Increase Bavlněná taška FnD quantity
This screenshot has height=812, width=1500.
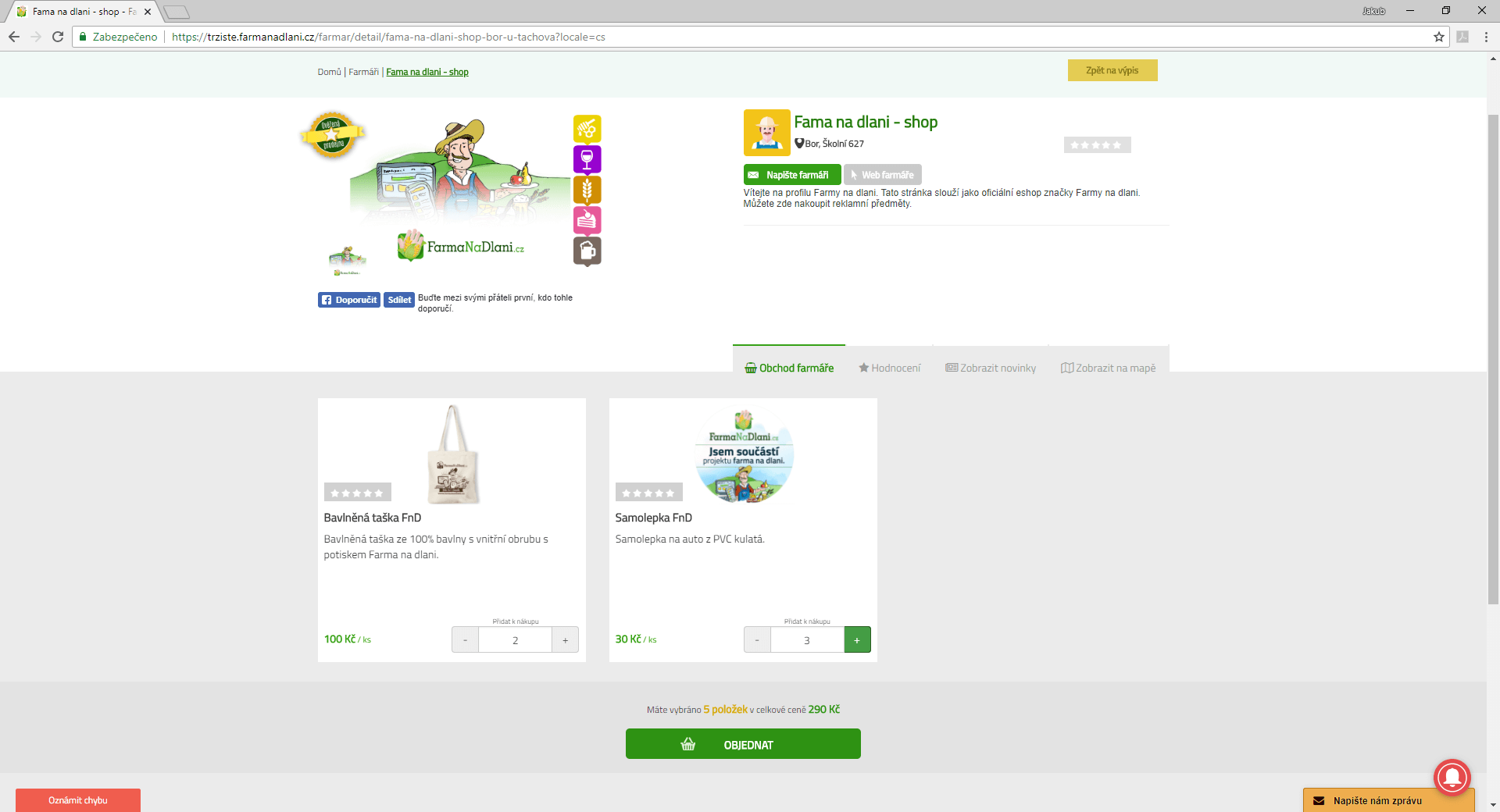pos(565,639)
